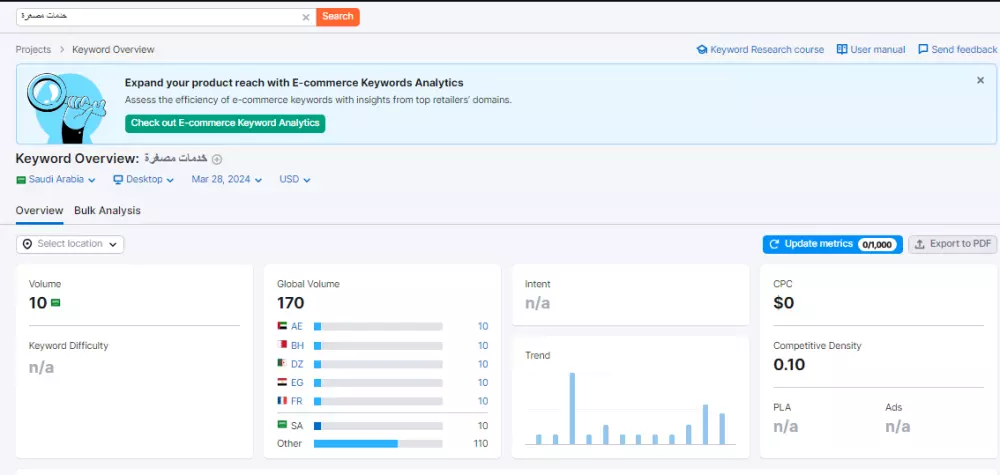
Task: Click the France flag icon
Action: (x=282, y=400)
